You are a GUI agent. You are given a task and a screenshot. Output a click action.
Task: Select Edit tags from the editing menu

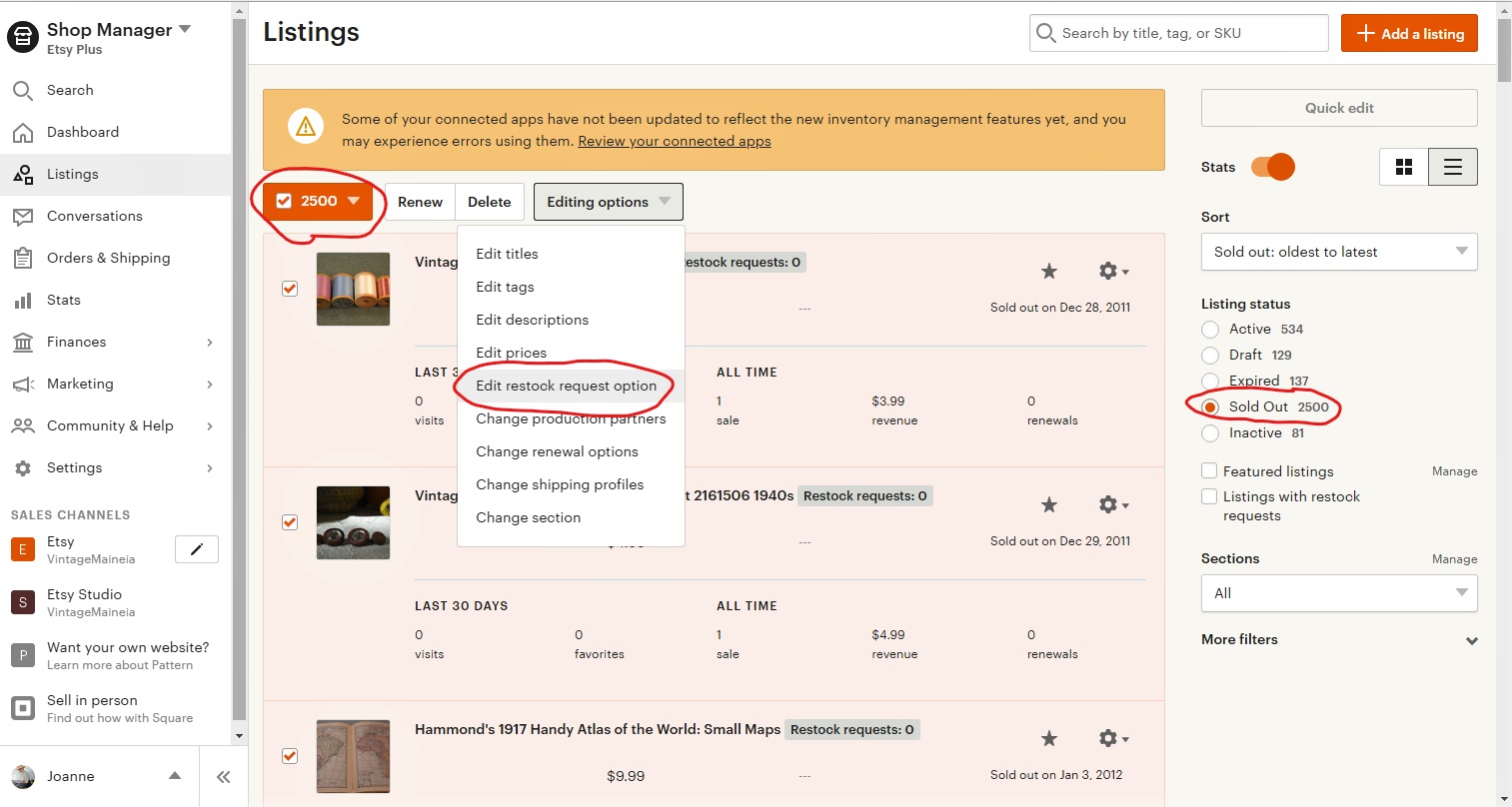[x=505, y=287]
